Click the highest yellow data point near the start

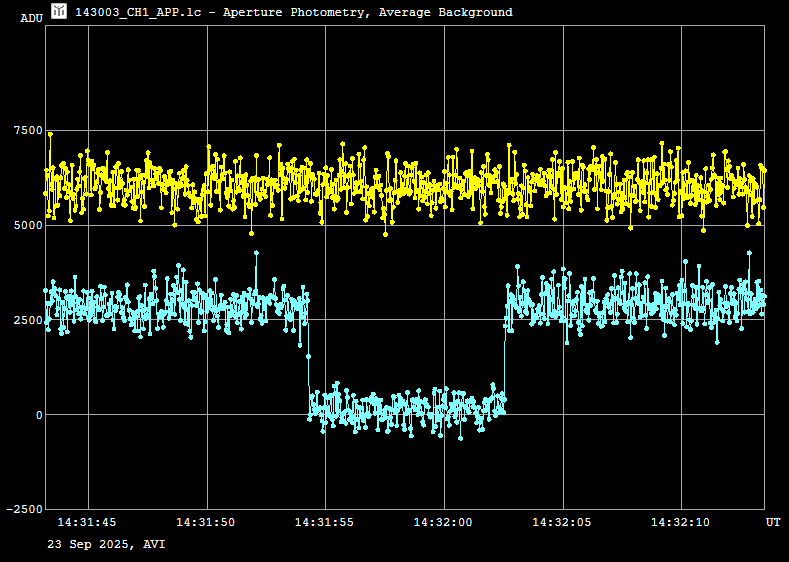(x=50, y=134)
